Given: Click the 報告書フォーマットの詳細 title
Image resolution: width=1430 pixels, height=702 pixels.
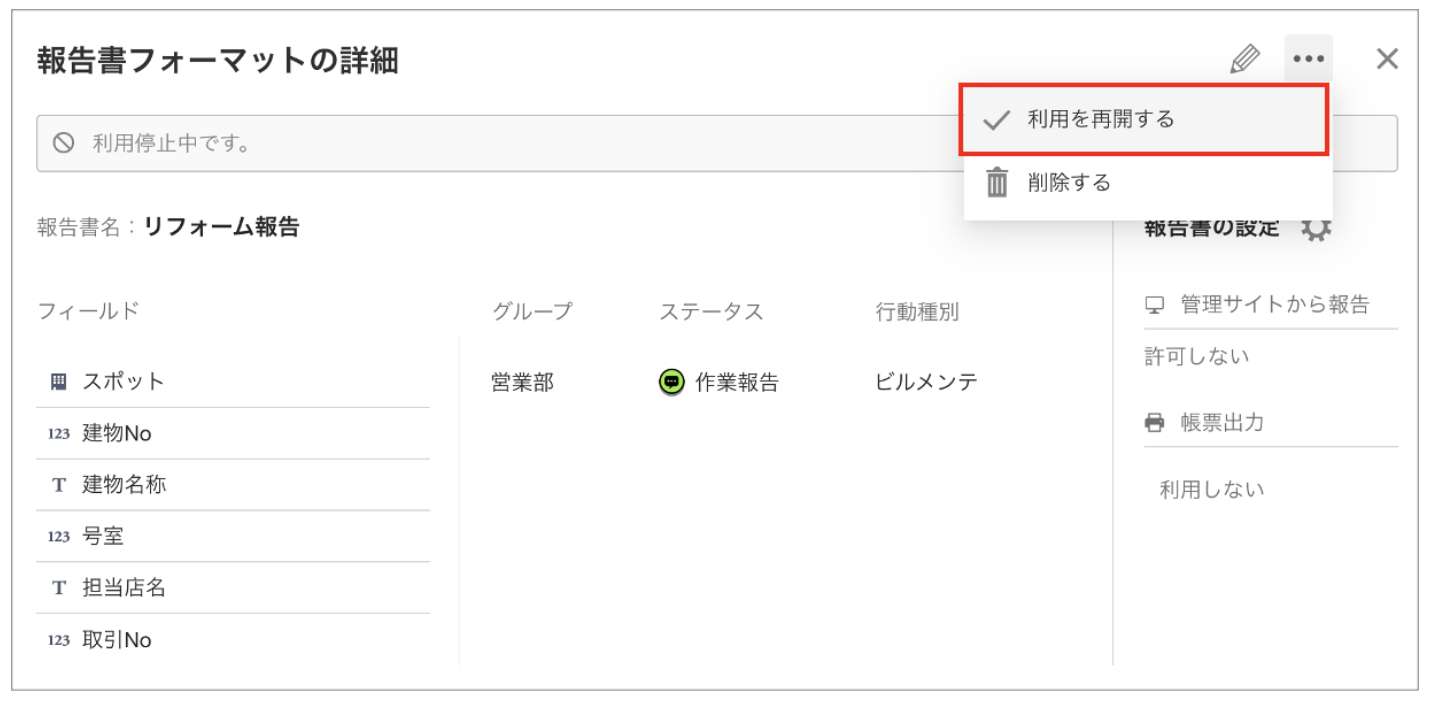Looking at the screenshot, I should pos(218,60).
